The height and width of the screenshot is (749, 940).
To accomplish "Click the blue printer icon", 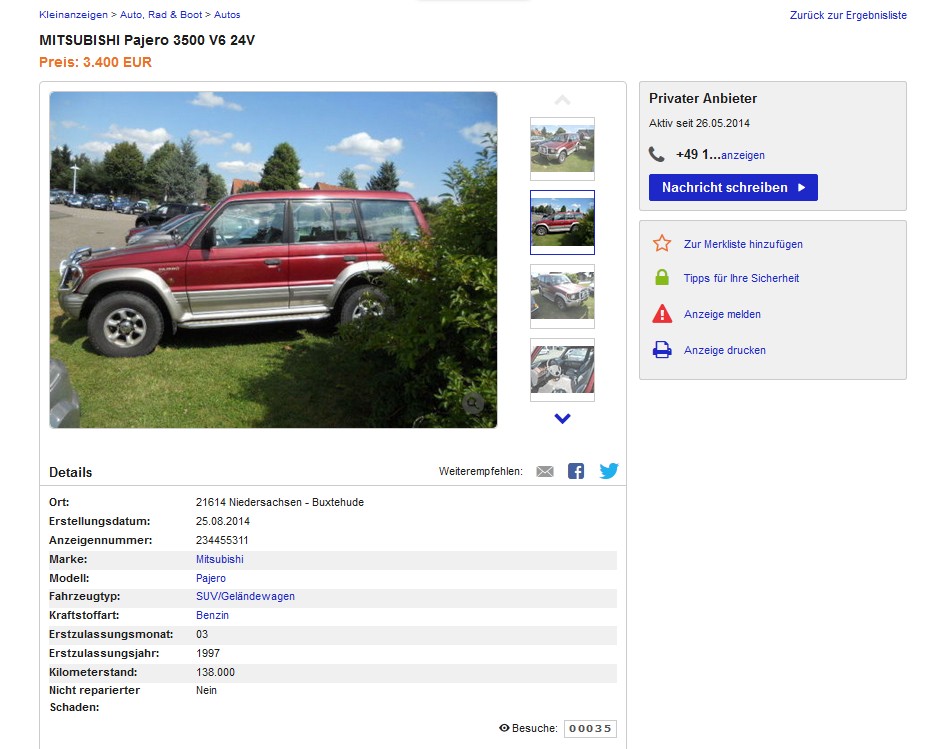I will point(662,350).
